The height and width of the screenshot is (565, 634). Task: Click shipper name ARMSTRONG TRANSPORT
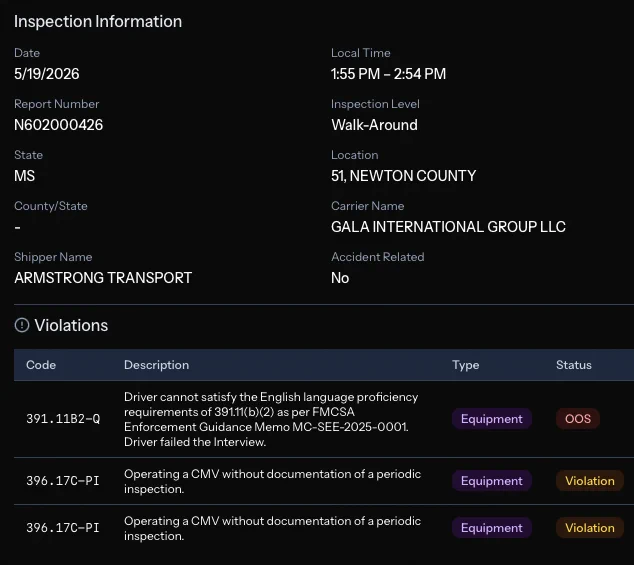pyautogui.click(x=103, y=277)
